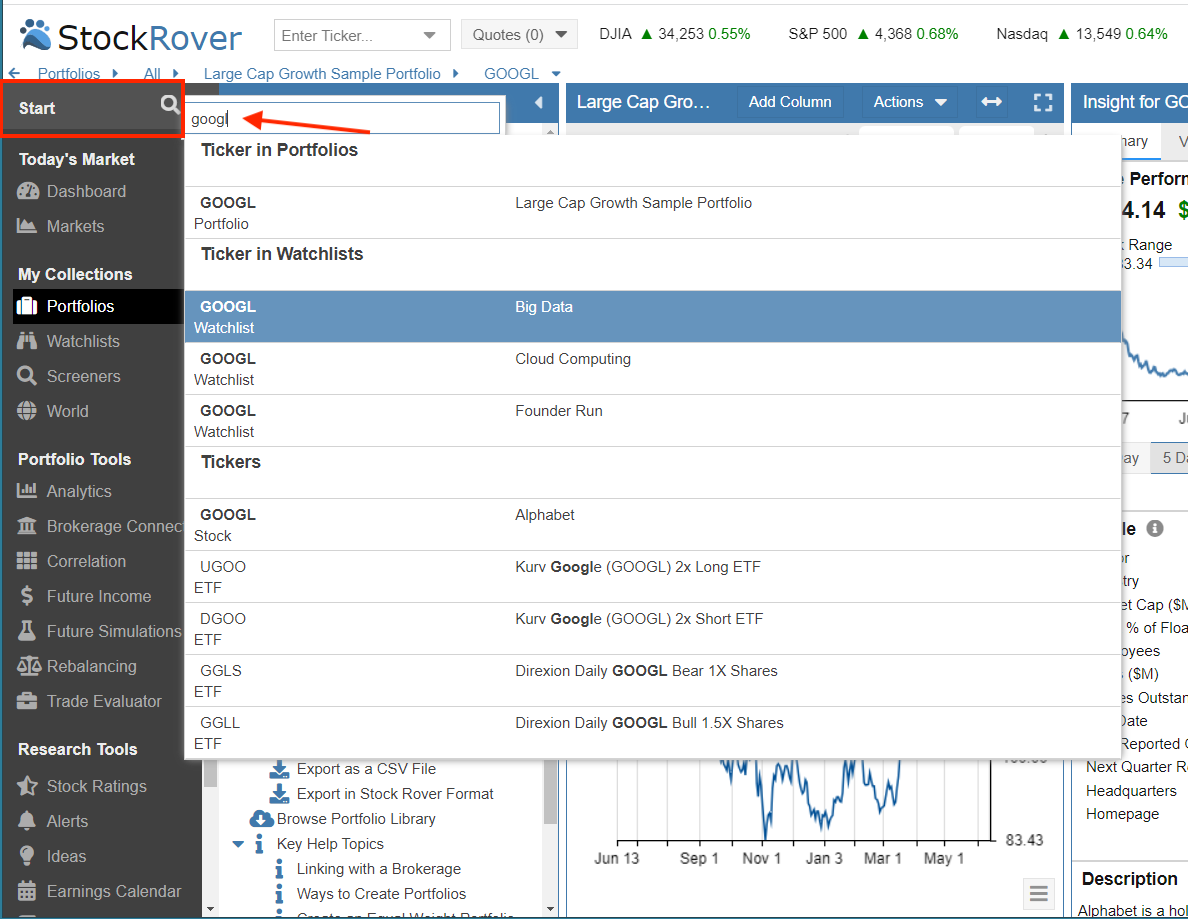
Task: Expand the Portfolios breadcrumb arrow
Action: point(115,73)
